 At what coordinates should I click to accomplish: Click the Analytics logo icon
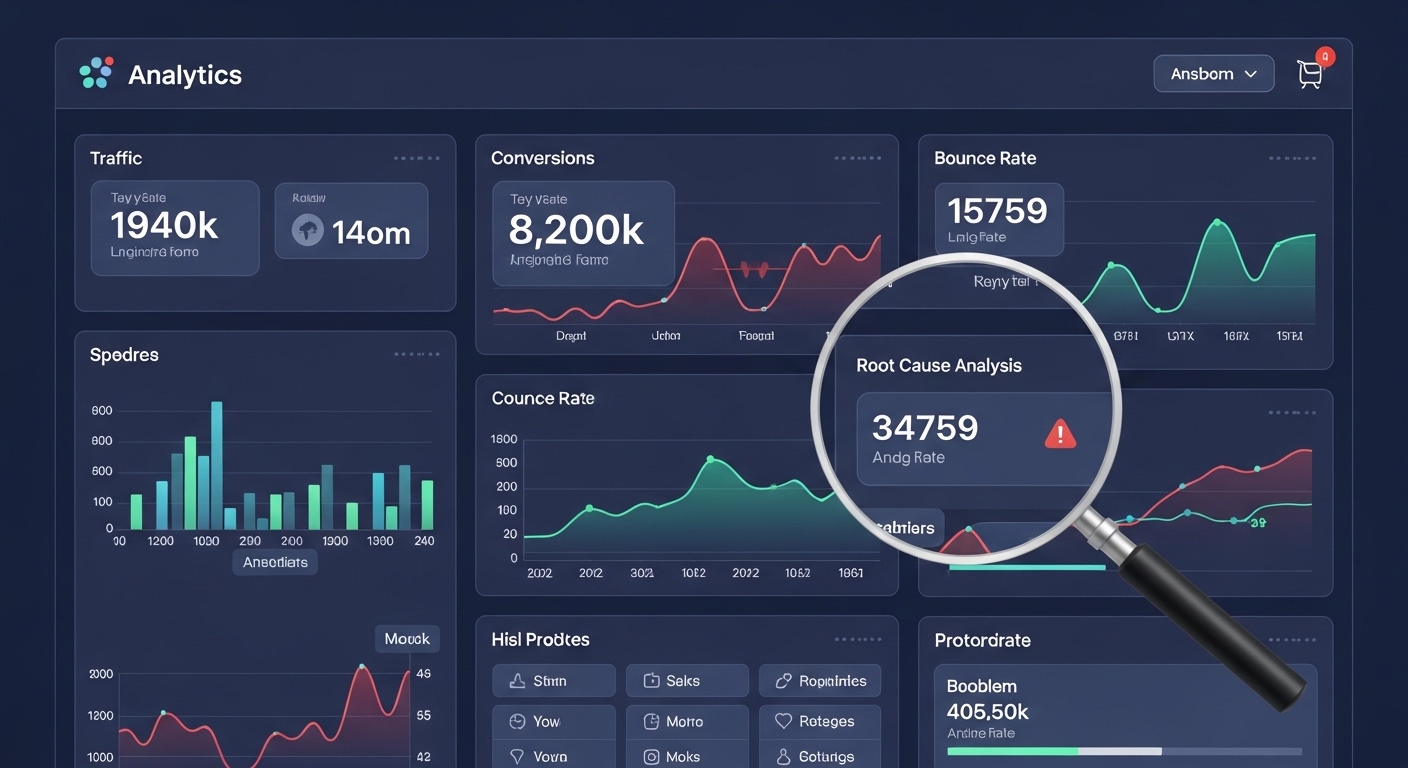(x=96, y=73)
